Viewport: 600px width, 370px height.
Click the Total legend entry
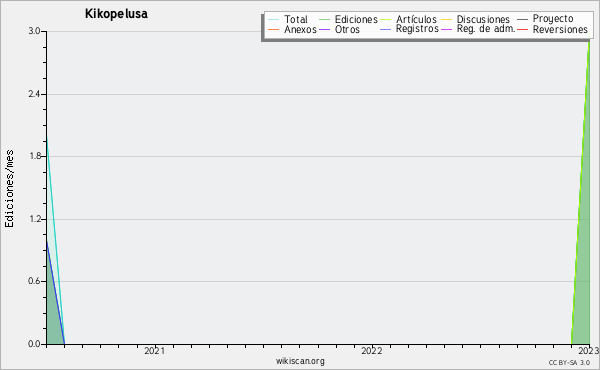click(288, 19)
